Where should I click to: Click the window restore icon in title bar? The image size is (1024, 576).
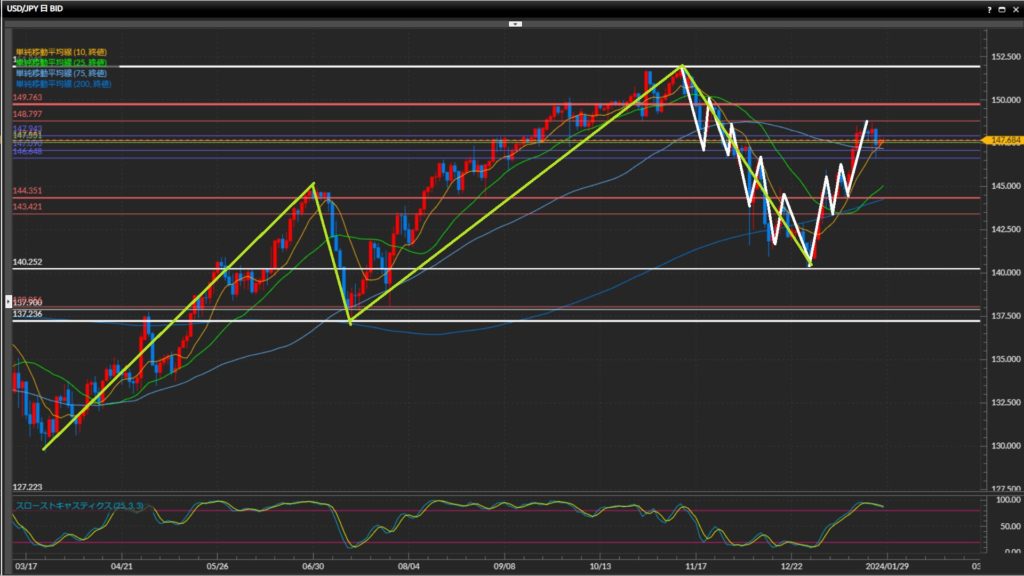click(1002, 8)
